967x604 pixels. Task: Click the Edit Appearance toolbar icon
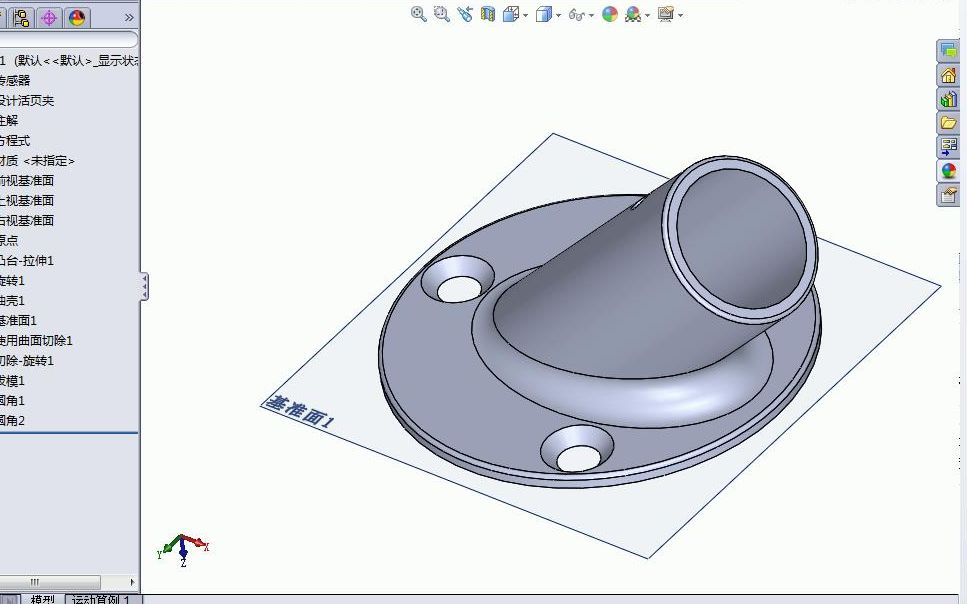coord(610,15)
